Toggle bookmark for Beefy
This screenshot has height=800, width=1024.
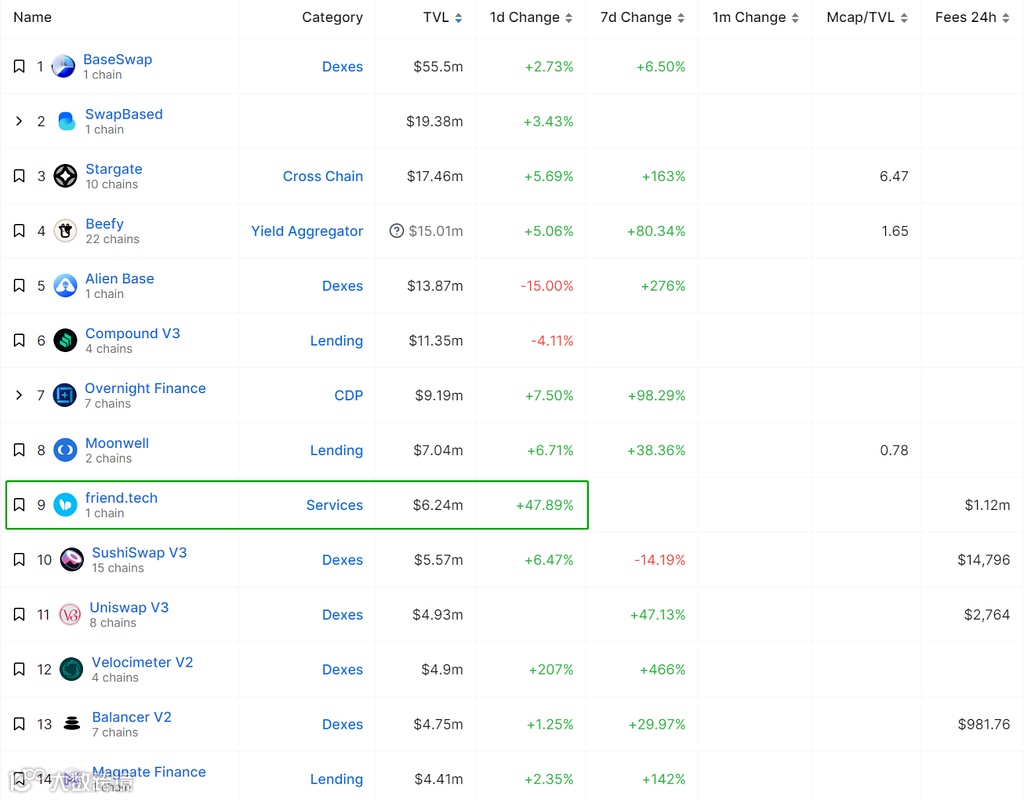point(20,231)
